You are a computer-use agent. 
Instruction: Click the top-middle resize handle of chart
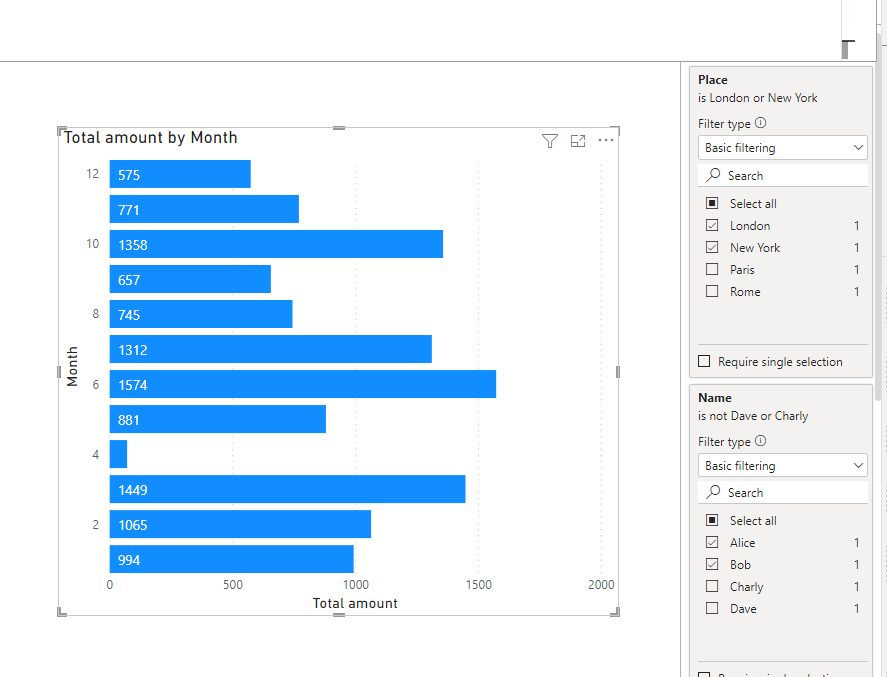339,128
